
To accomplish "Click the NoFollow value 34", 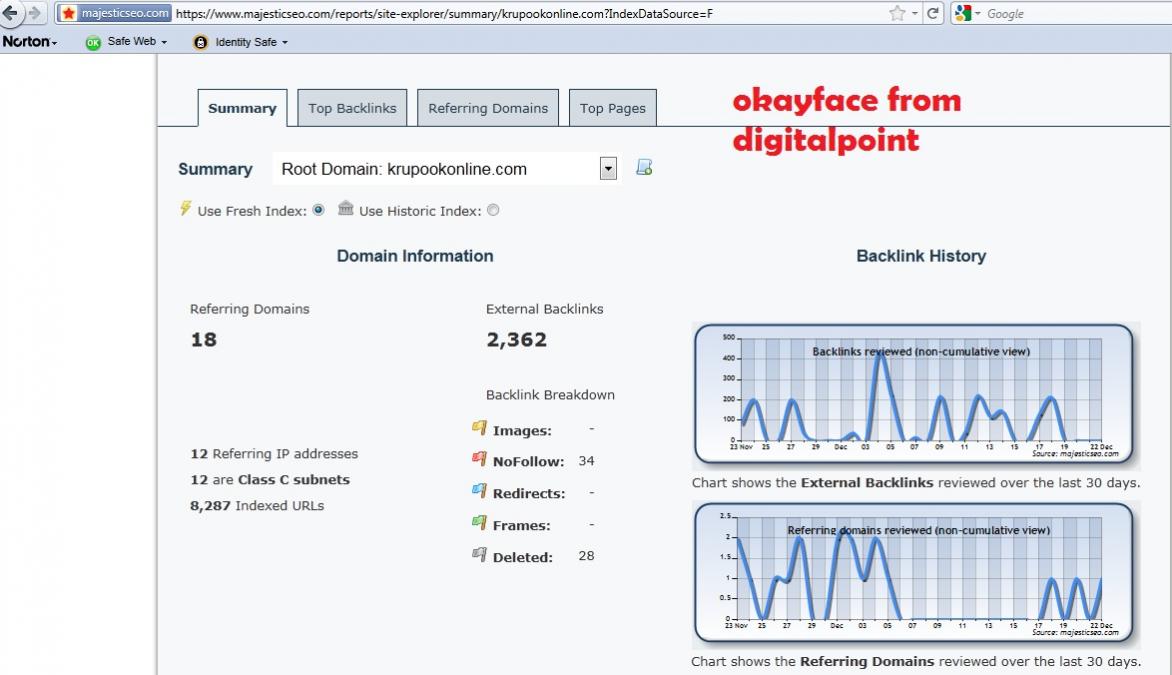I will coord(586,461).
